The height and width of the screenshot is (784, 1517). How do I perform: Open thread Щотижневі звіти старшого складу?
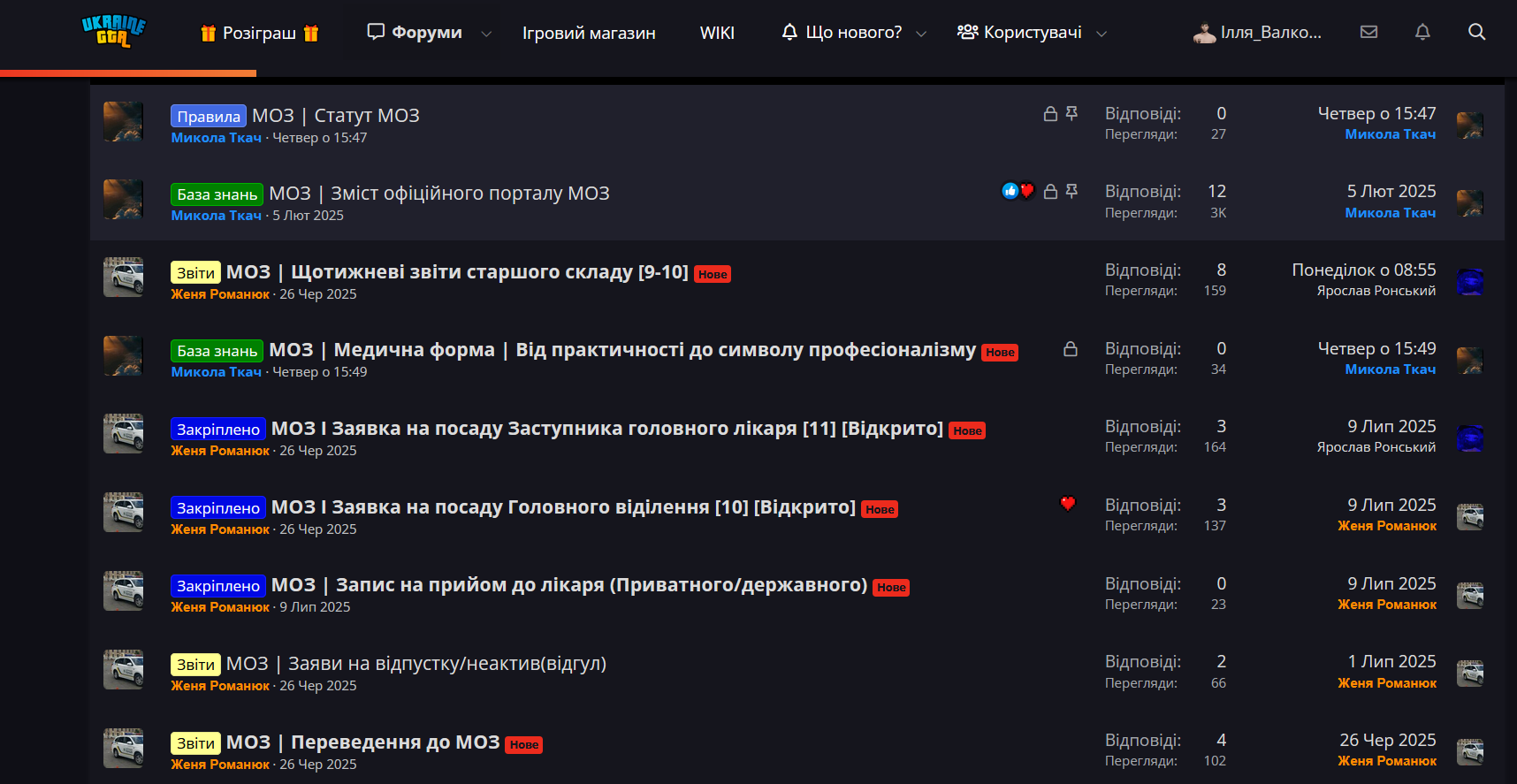457,272
